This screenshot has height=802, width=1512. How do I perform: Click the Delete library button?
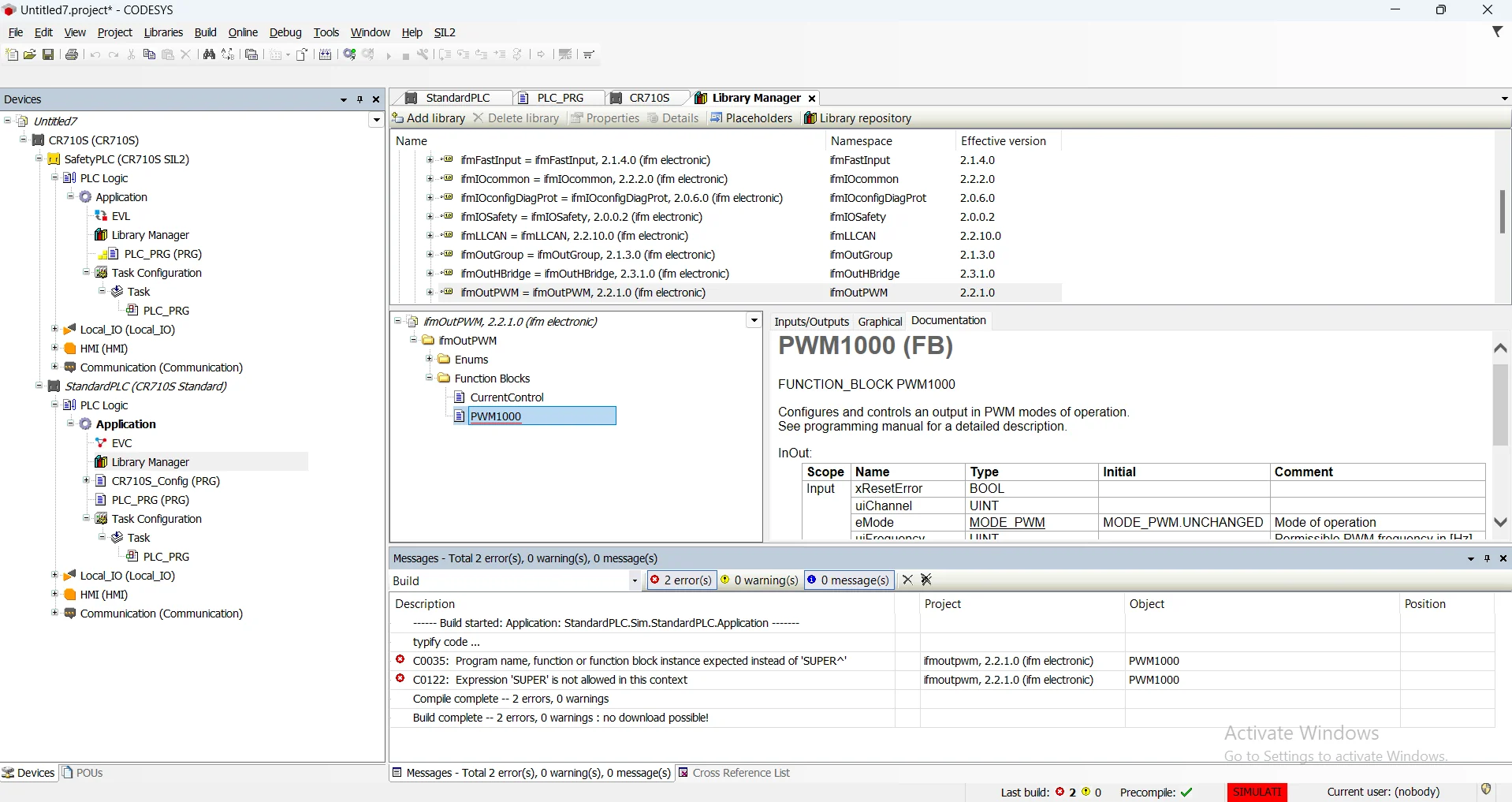516,118
